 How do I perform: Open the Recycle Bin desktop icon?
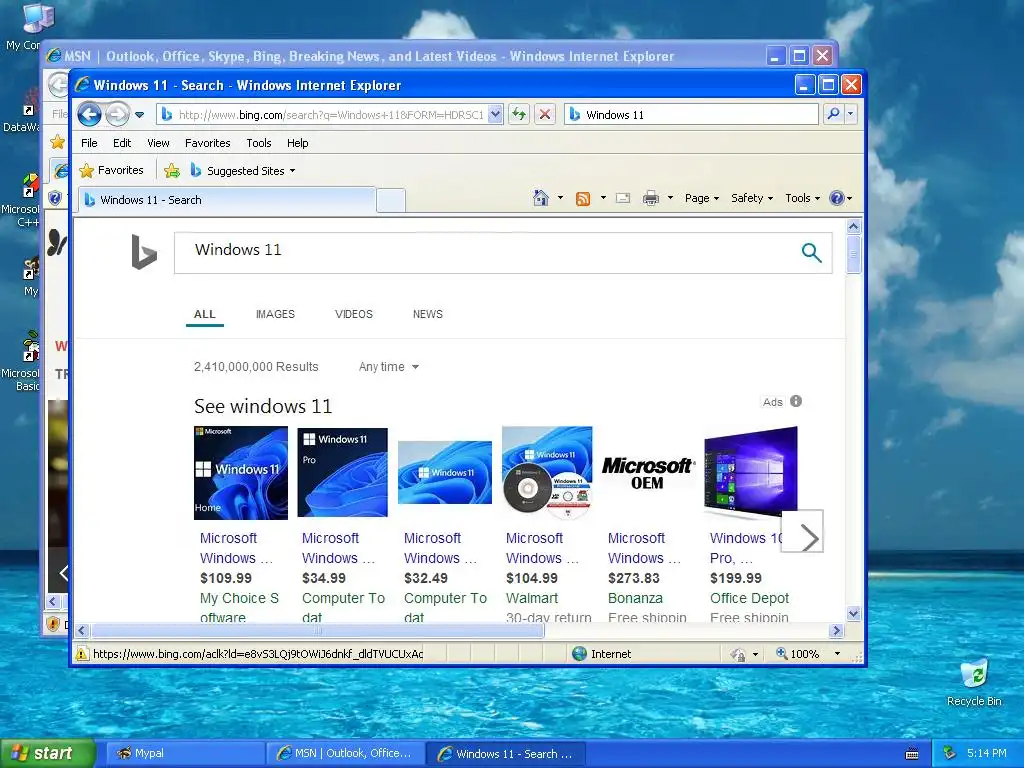pos(974,683)
